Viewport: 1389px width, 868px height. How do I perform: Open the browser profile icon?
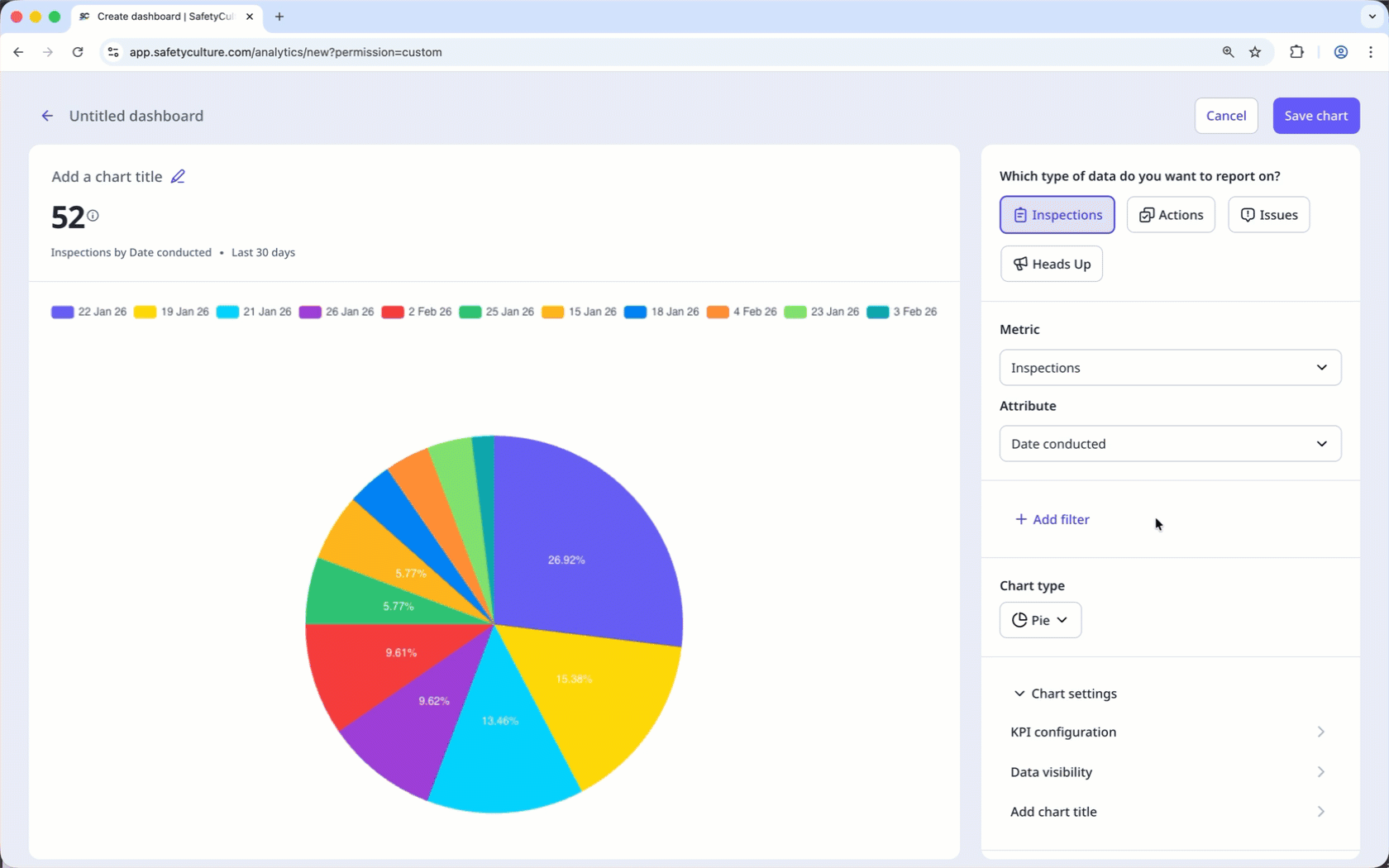coord(1340,52)
